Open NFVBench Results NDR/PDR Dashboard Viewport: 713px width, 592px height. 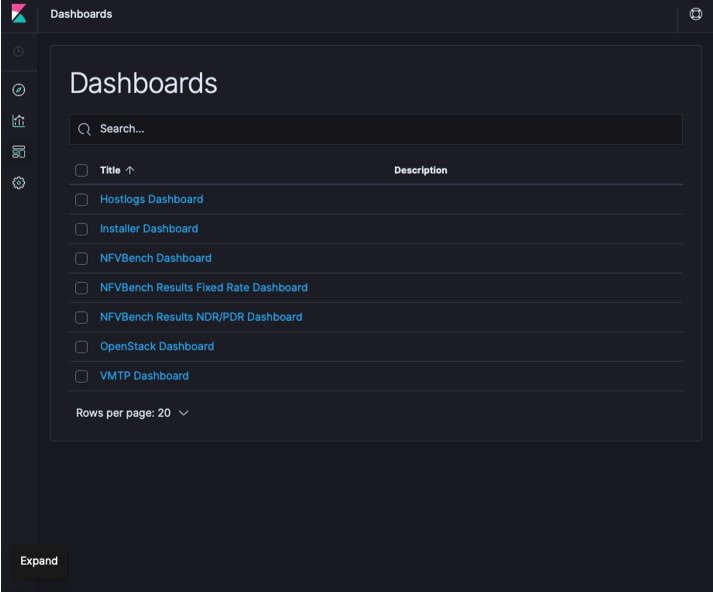click(x=201, y=317)
